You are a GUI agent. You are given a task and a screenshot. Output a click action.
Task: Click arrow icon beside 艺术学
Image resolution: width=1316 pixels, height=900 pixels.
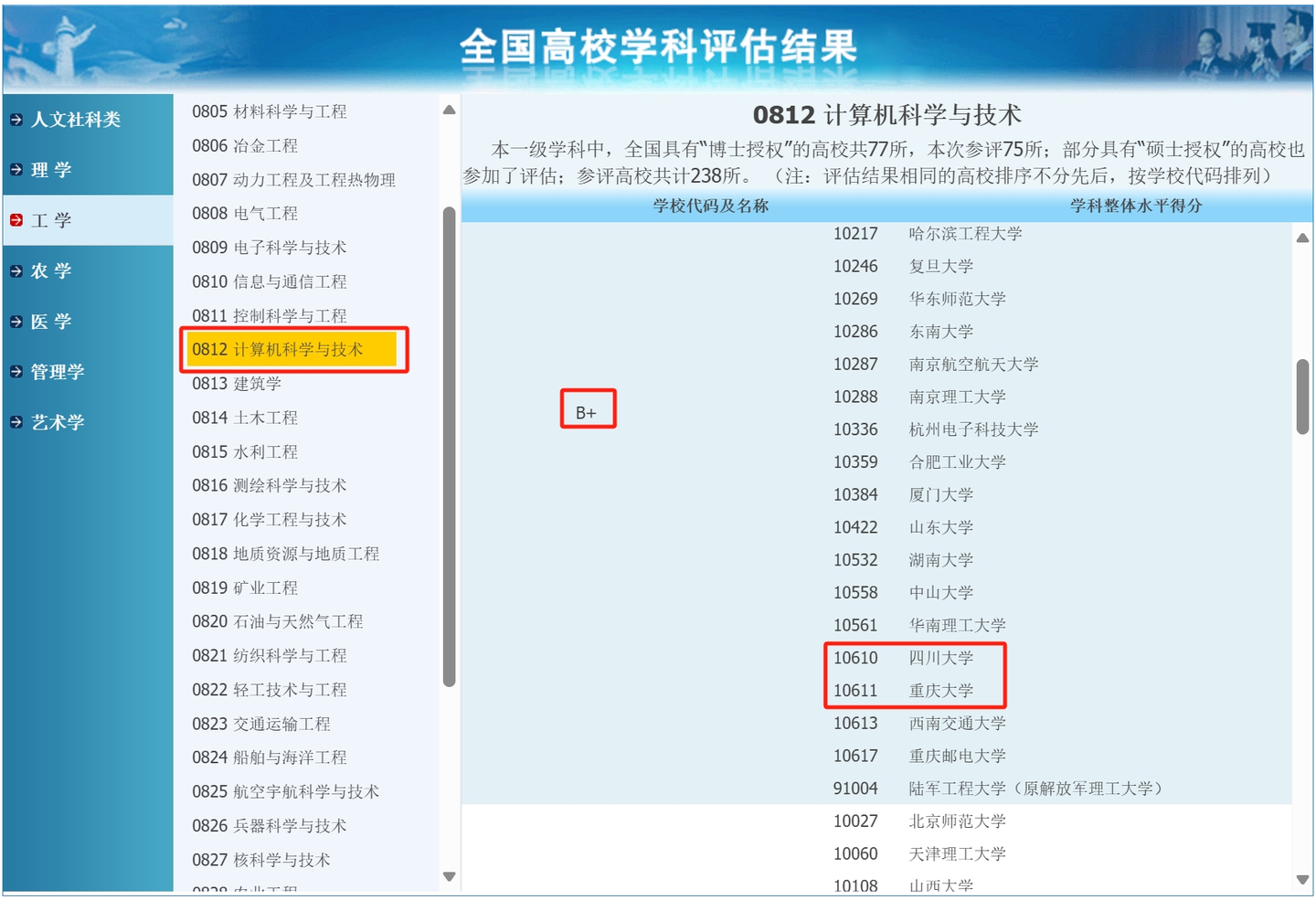(x=16, y=422)
